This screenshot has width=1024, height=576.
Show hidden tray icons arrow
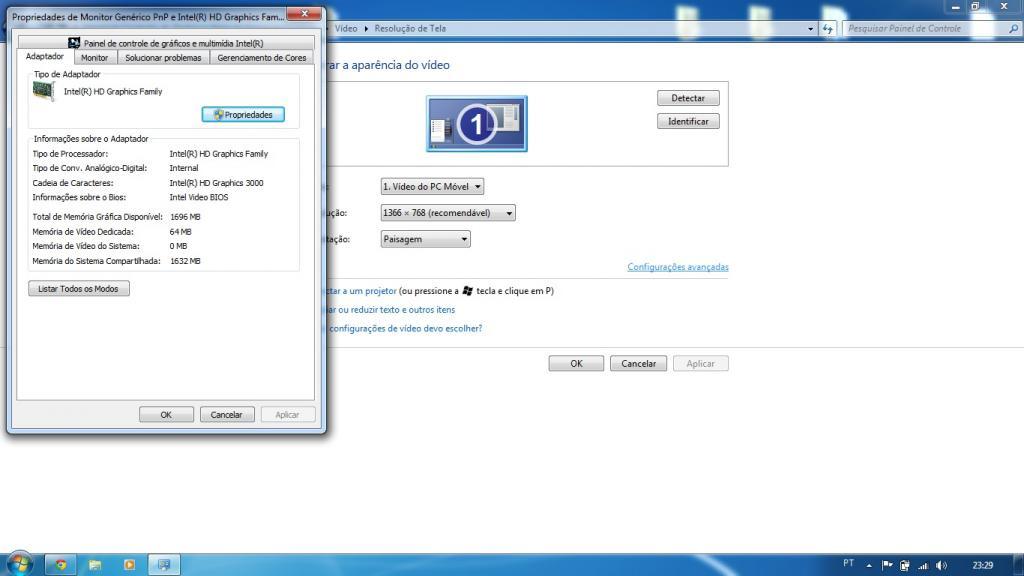(x=869, y=566)
